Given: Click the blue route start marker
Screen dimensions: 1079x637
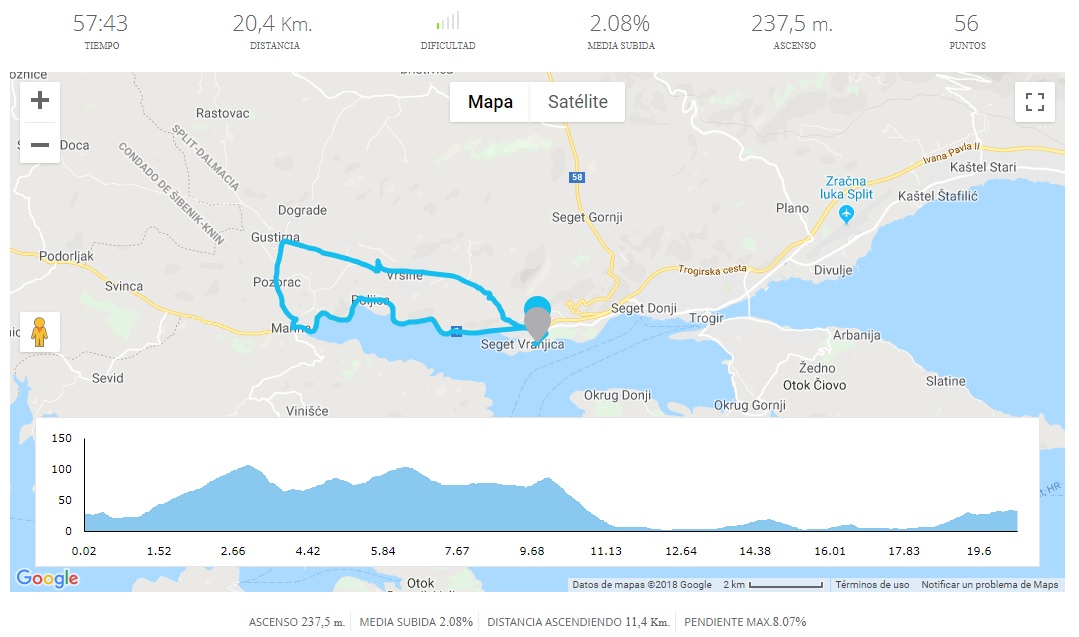Looking at the screenshot, I should tap(537, 306).
